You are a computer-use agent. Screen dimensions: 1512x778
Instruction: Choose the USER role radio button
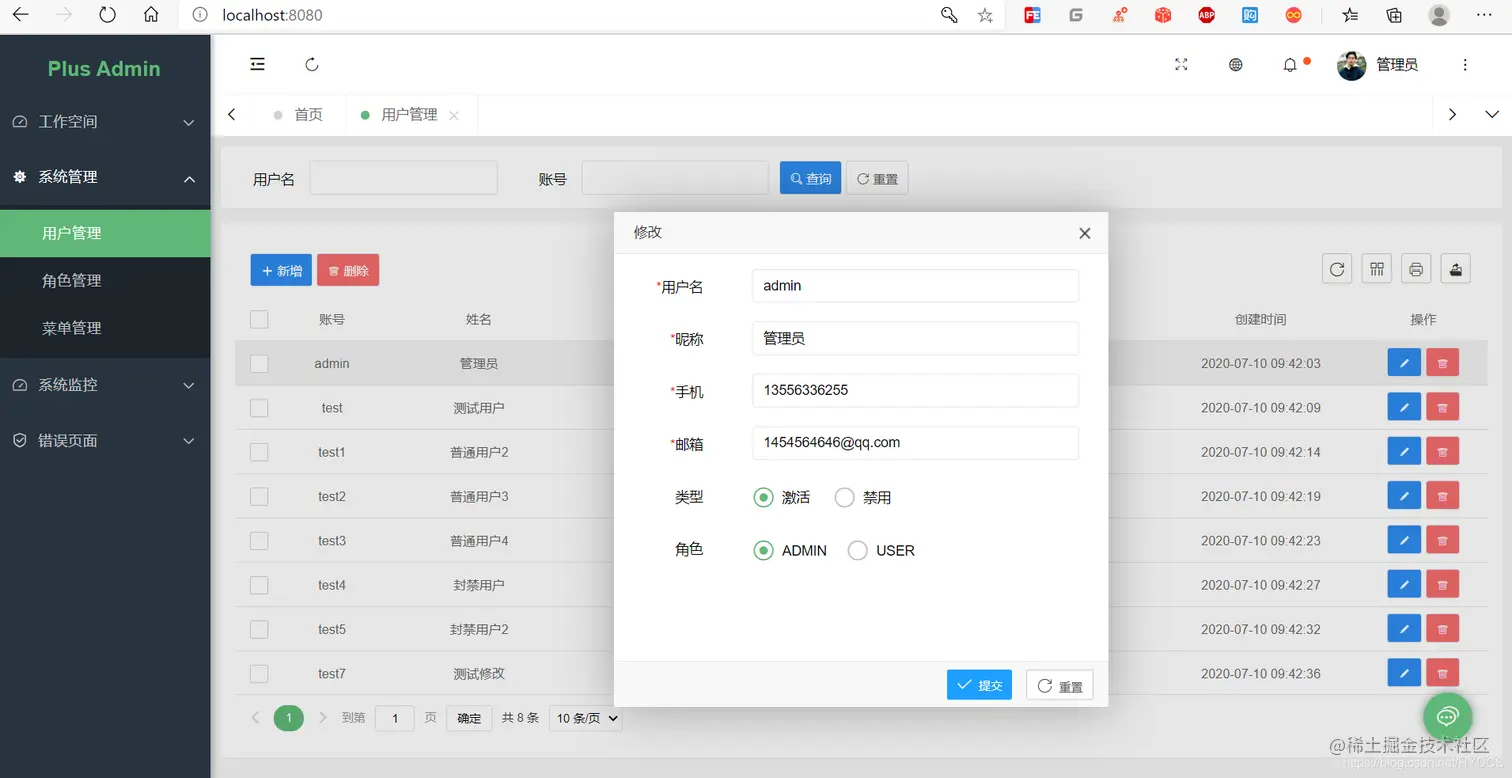coord(857,550)
